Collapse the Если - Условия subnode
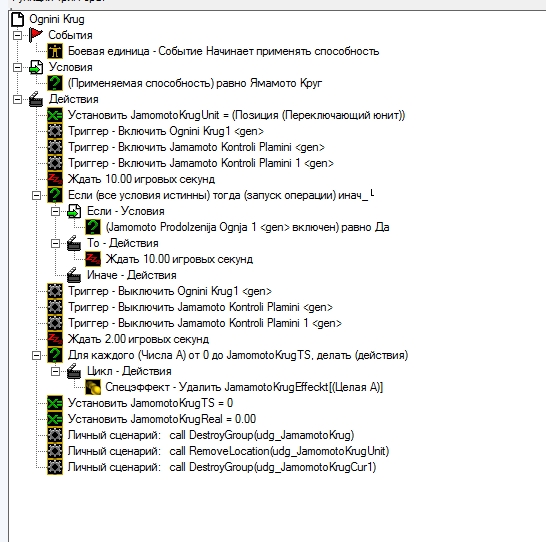Image resolution: width=546 pixels, height=542 pixels. click(55, 211)
